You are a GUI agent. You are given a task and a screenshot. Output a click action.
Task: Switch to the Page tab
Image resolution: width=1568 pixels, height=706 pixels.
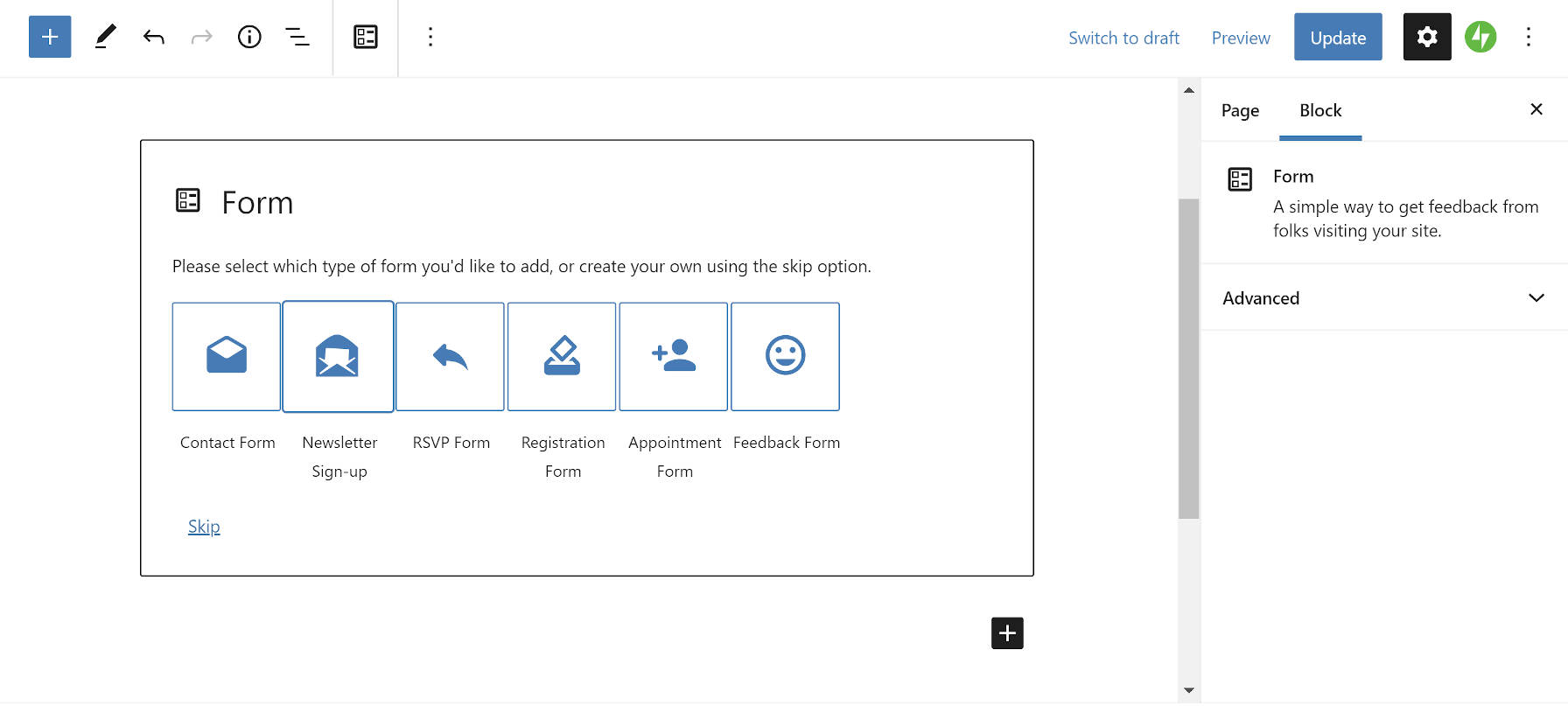pyautogui.click(x=1240, y=110)
